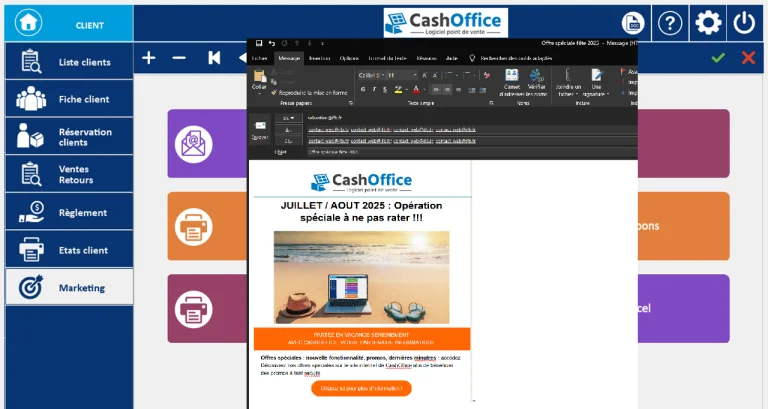Viewport: 768px width, 409px height.
Task: Click the plus icon to add record
Action: pyautogui.click(x=149, y=58)
